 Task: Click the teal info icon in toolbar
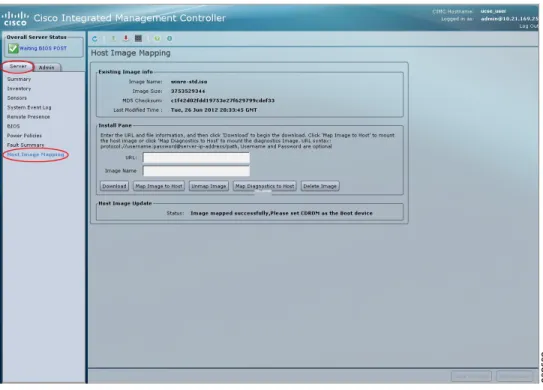pos(169,38)
